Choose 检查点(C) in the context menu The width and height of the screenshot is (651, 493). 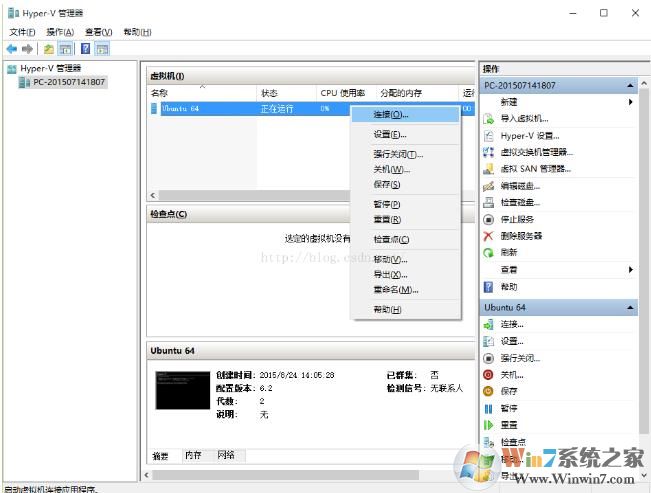[x=406, y=240]
